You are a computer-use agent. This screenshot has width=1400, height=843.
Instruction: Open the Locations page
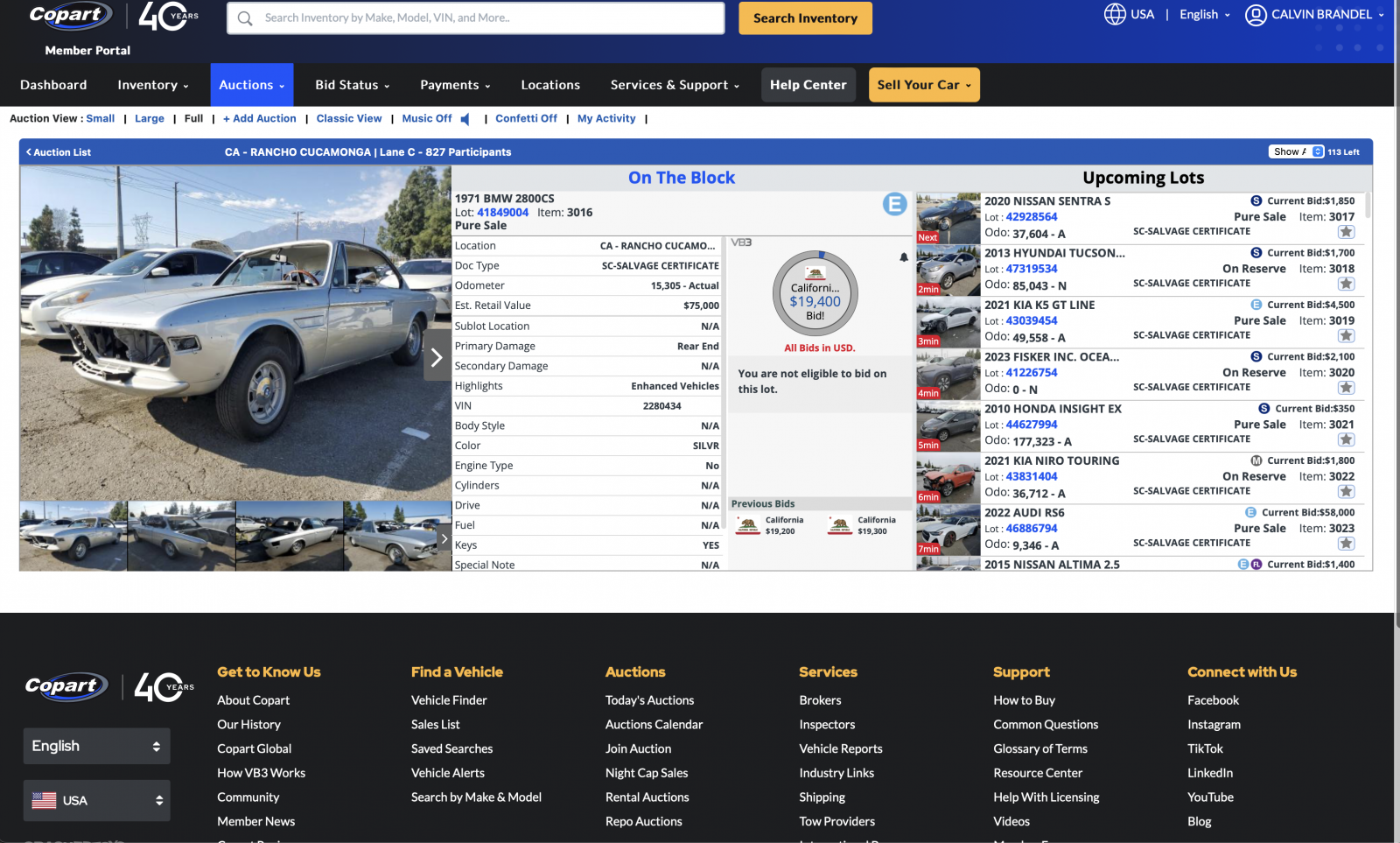coord(550,85)
